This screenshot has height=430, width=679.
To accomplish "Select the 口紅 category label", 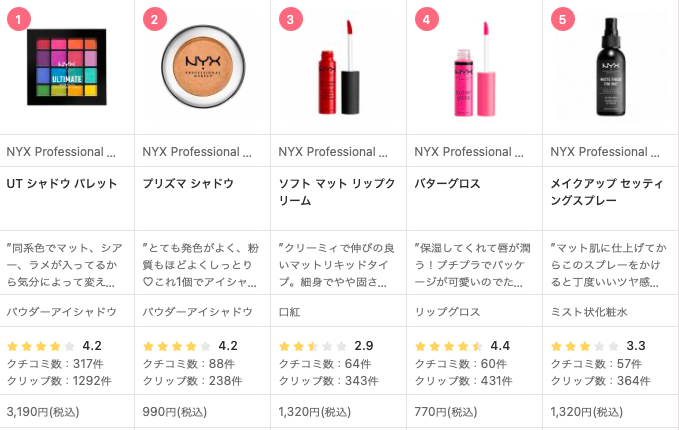I will (290, 312).
